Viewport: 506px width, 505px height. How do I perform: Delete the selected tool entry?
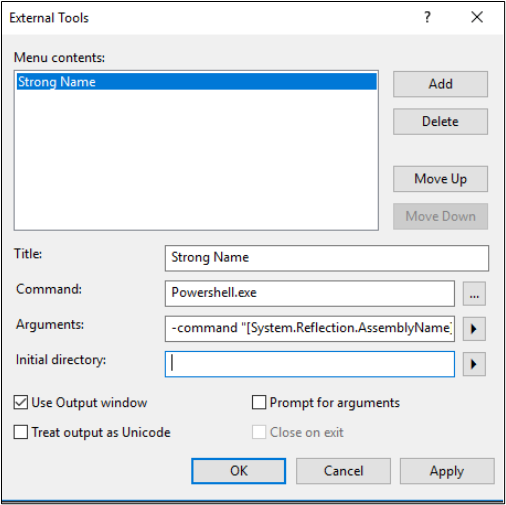[x=440, y=122]
